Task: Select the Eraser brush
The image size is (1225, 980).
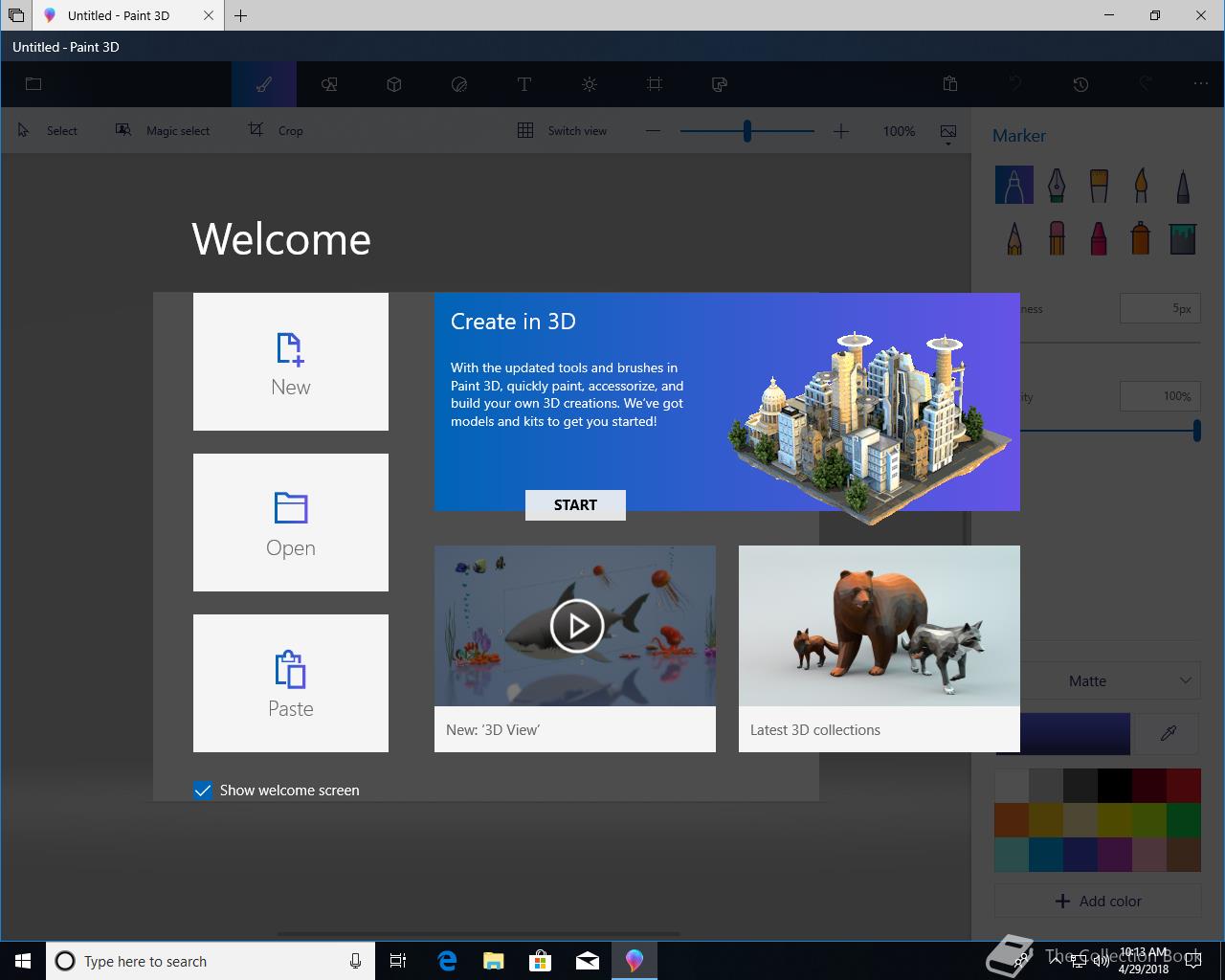Action: 1057,238
